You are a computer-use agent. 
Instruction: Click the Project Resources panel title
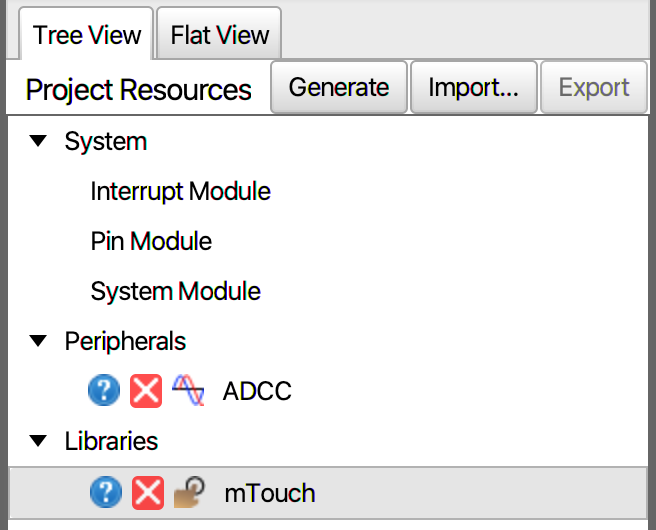pyautogui.click(x=138, y=90)
